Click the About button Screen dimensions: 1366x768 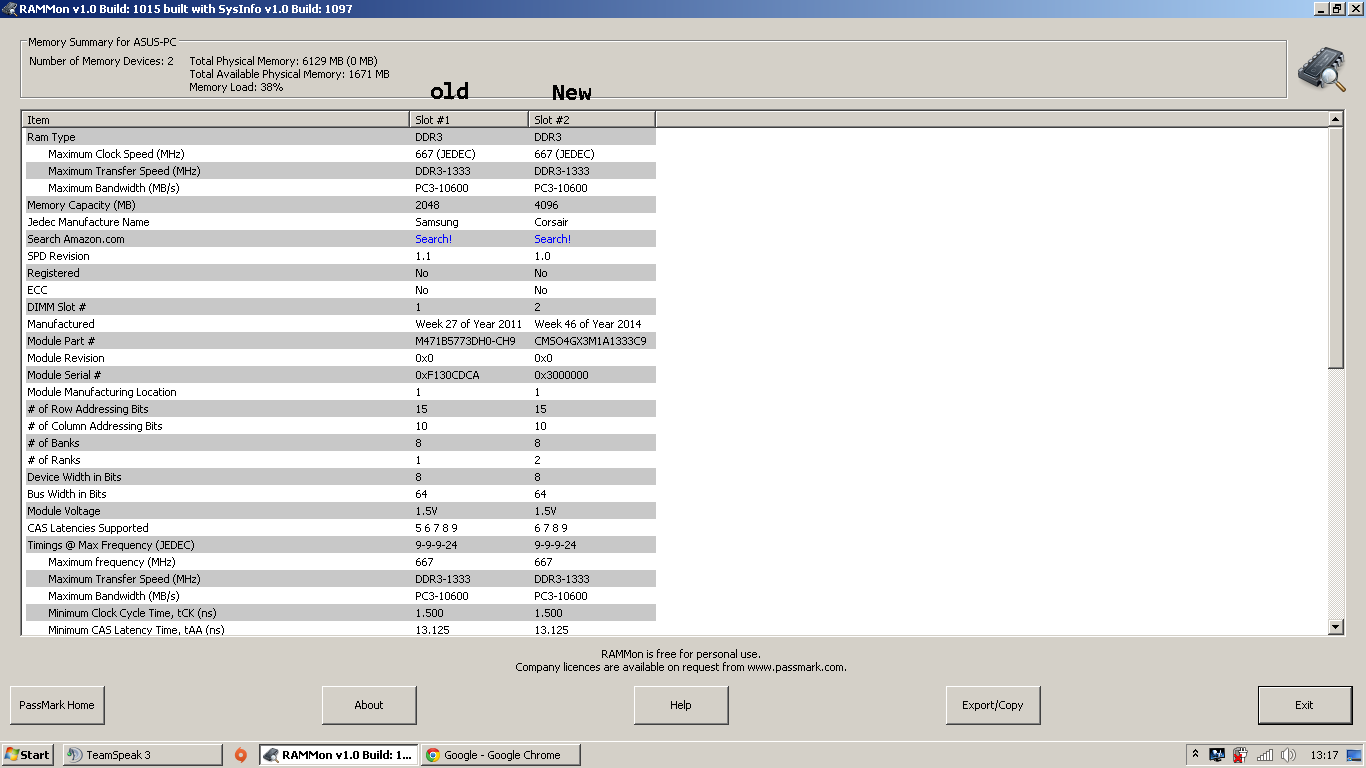tap(369, 705)
